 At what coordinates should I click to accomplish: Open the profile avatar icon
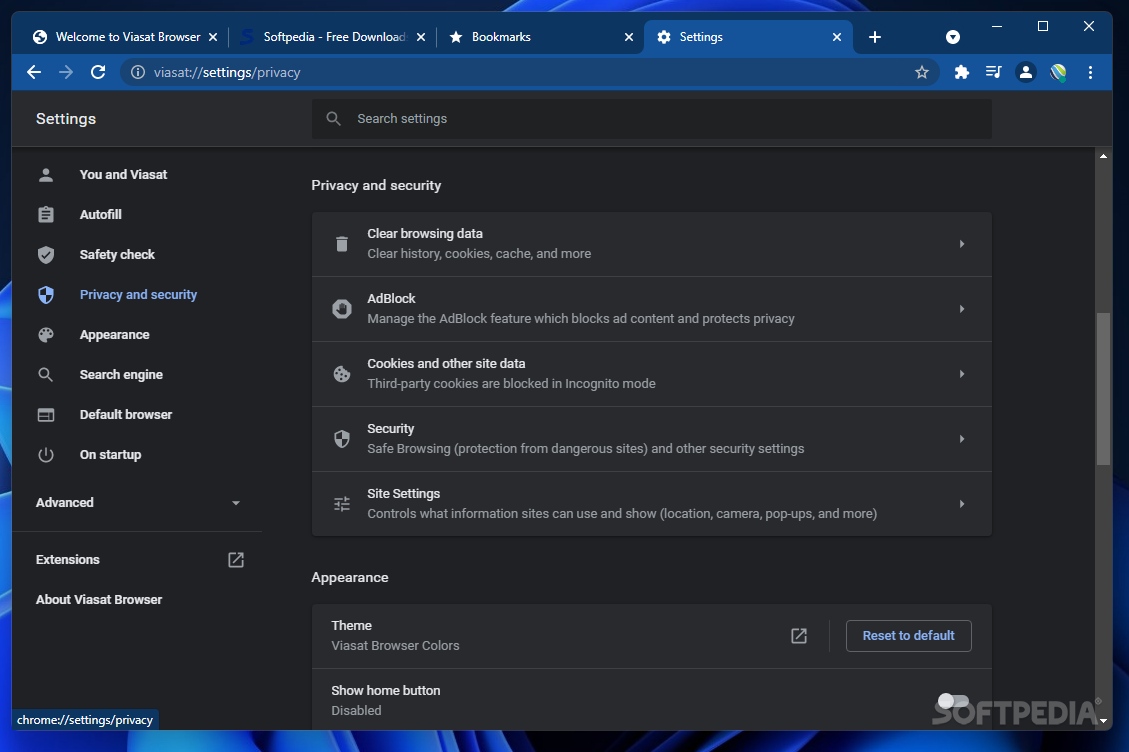1026,72
